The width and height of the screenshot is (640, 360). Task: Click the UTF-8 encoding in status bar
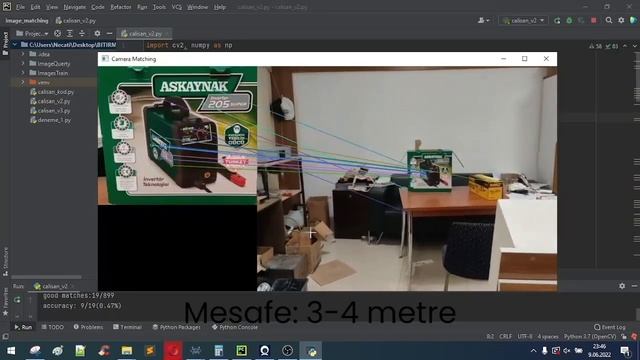pyautogui.click(x=524, y=337)
